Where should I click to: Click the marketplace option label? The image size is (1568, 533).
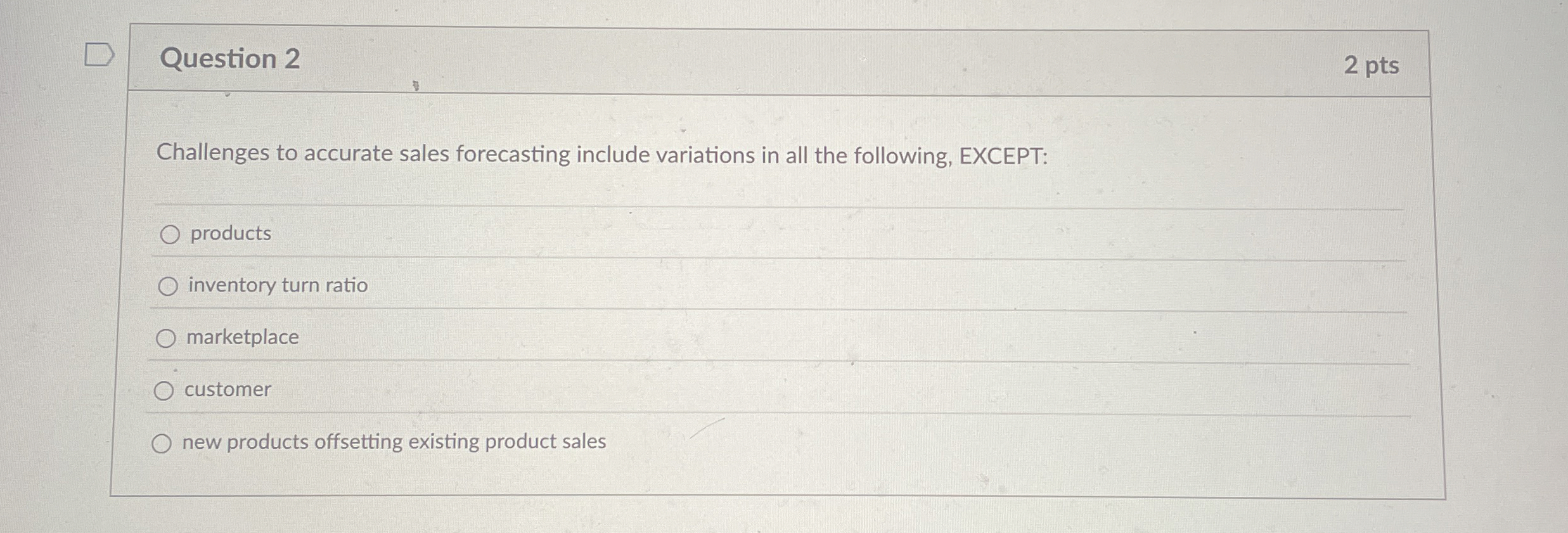tap(241, 338)
